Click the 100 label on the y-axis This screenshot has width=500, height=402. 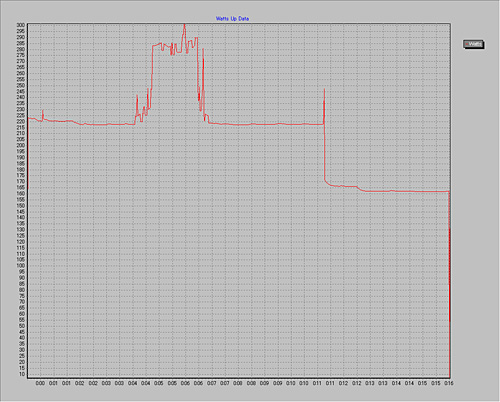coord(21,266)
